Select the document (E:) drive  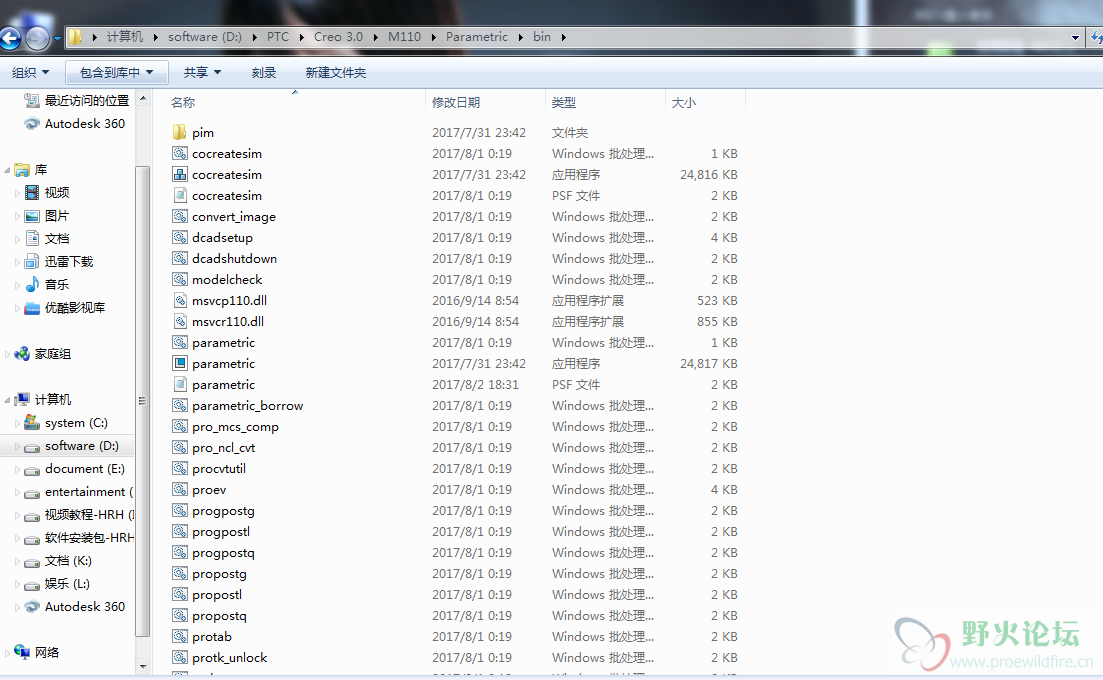[x=84, y=469]
